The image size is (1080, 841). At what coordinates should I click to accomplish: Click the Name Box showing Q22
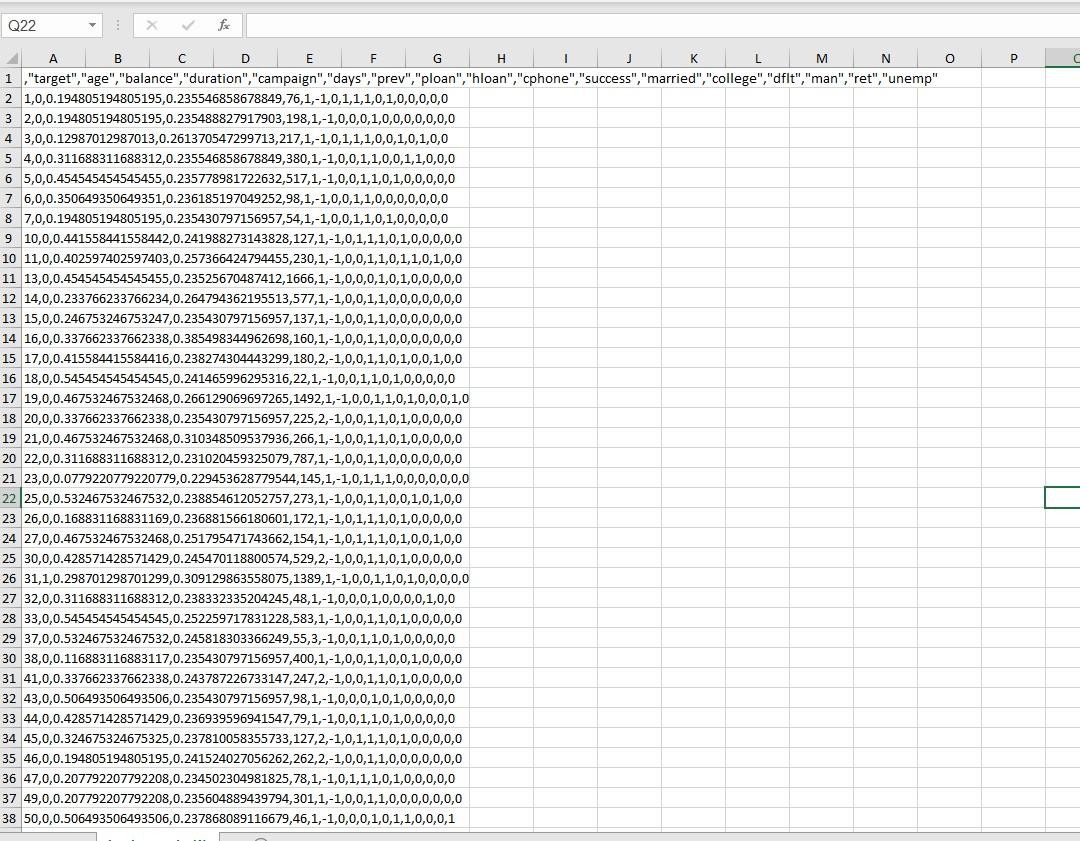point(43,25)
